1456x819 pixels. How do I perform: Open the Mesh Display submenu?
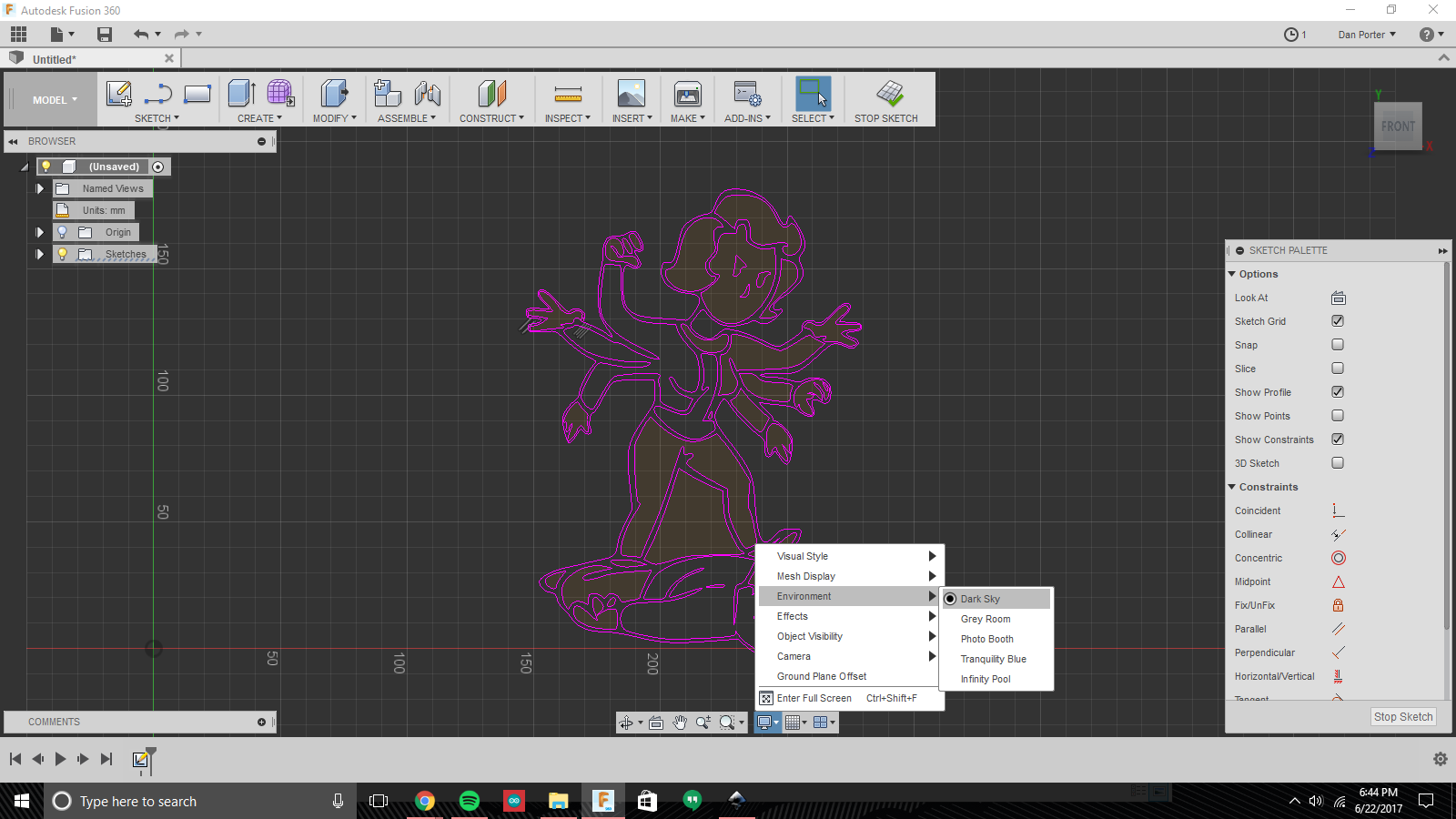[x=850, y=576]
